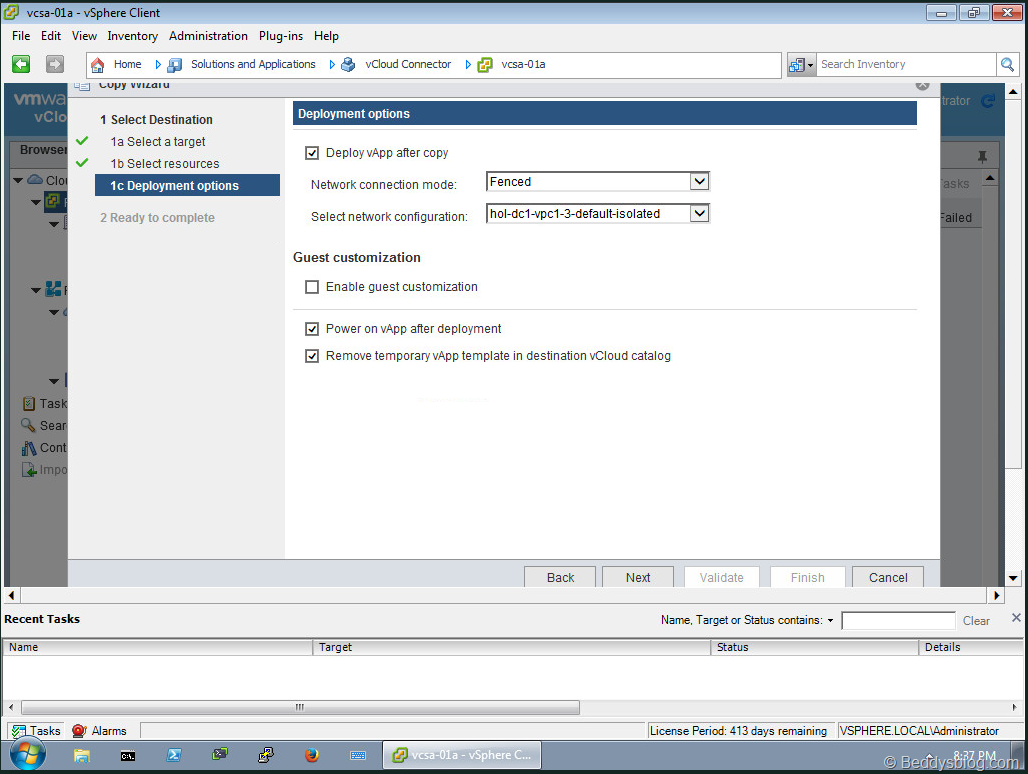
Task: Uncheck Deploy vApp after copy
Action: click(x=312, y=153)
